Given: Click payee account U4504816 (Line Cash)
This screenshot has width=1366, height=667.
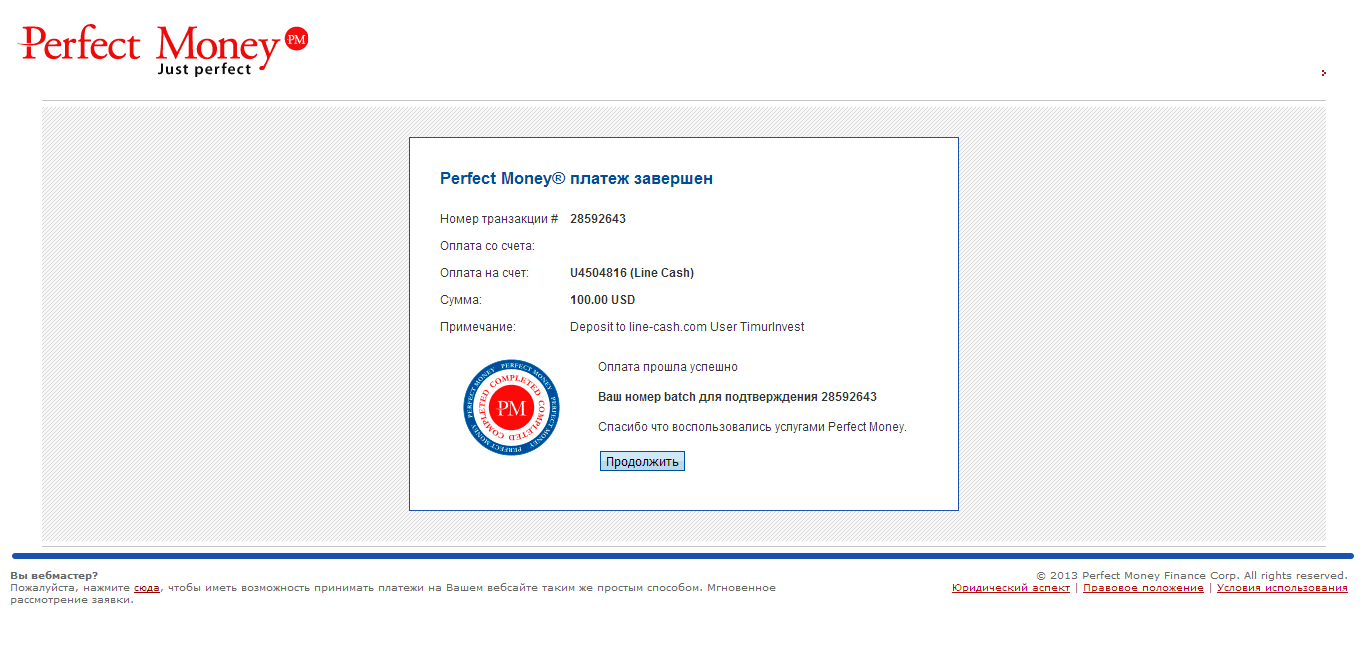Looking at the screenshot, I should tap(631, 273).
